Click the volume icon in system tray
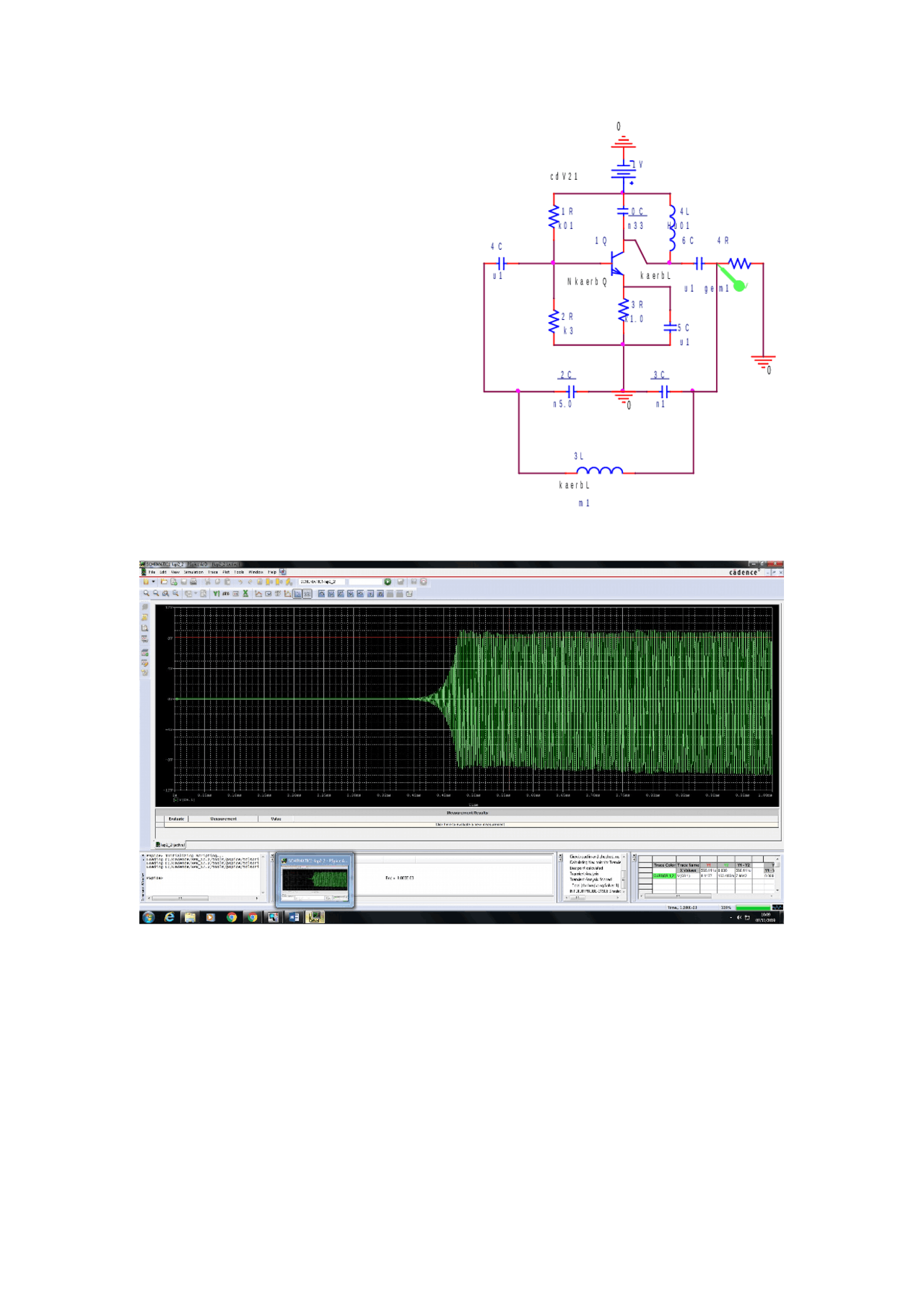The width and height of the screenshot is (924, 1308). (738, 917)
